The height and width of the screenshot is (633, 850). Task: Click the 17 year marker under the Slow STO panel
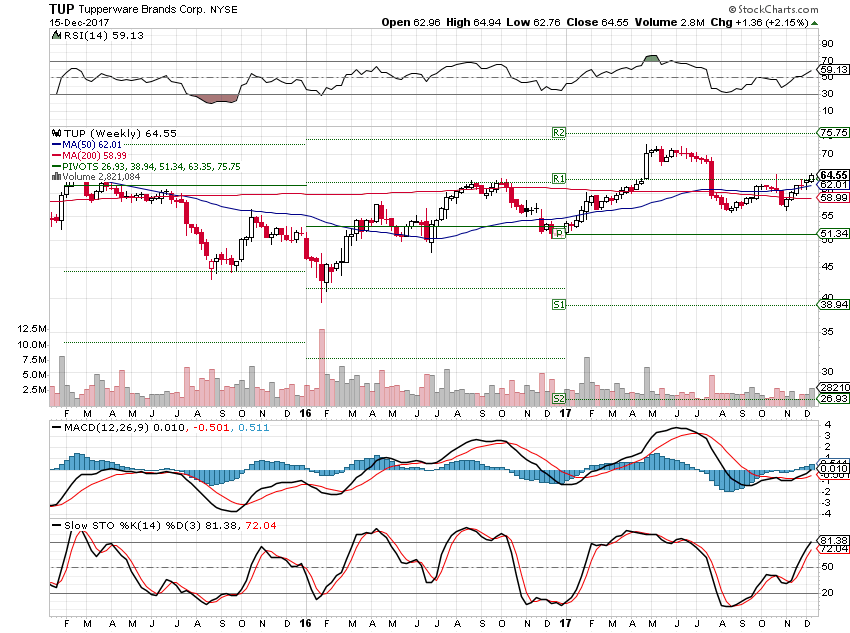pos(565,623)
